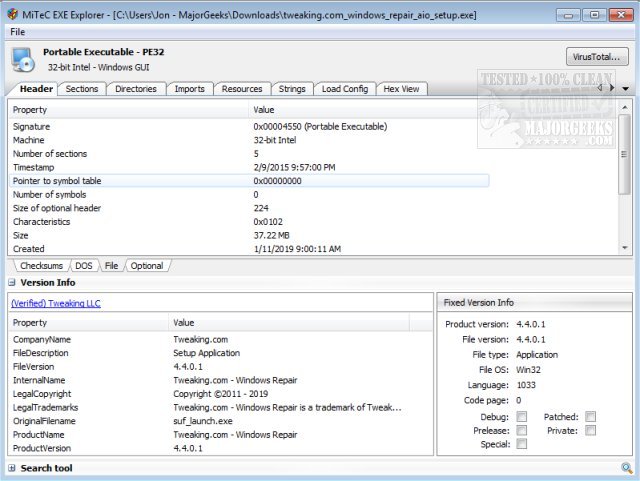Open the (Verified) Tweaking LLC link

click(56, 303)
